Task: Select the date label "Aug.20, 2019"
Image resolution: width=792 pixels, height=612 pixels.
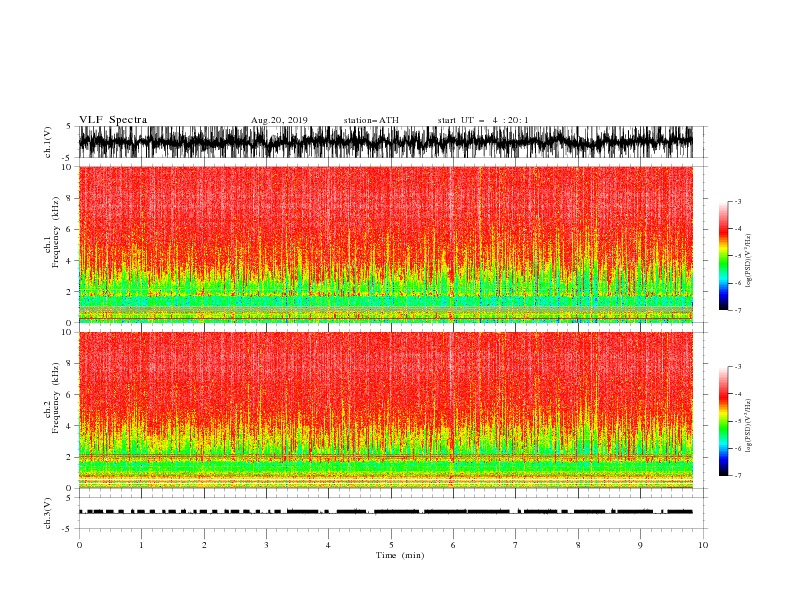Action: click(x=279, y=120)
